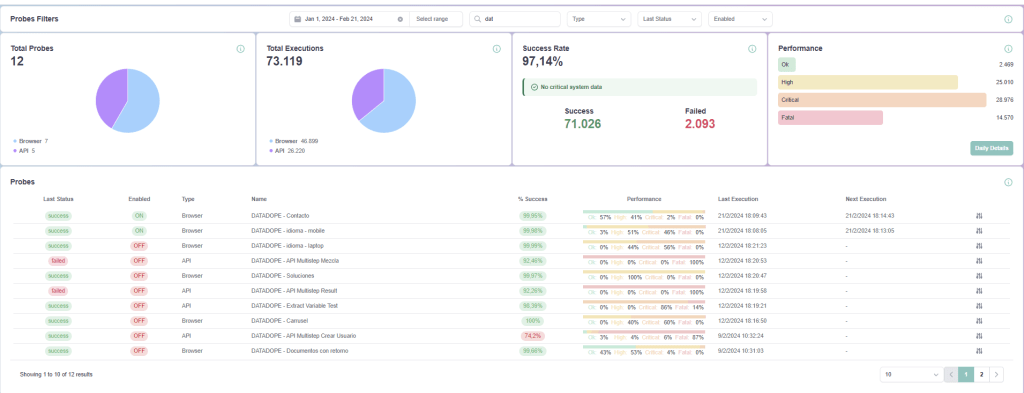This screenshot has width=1024, height=393.
Task: Click the next page arrow
Action: click(x=997, y=374)
